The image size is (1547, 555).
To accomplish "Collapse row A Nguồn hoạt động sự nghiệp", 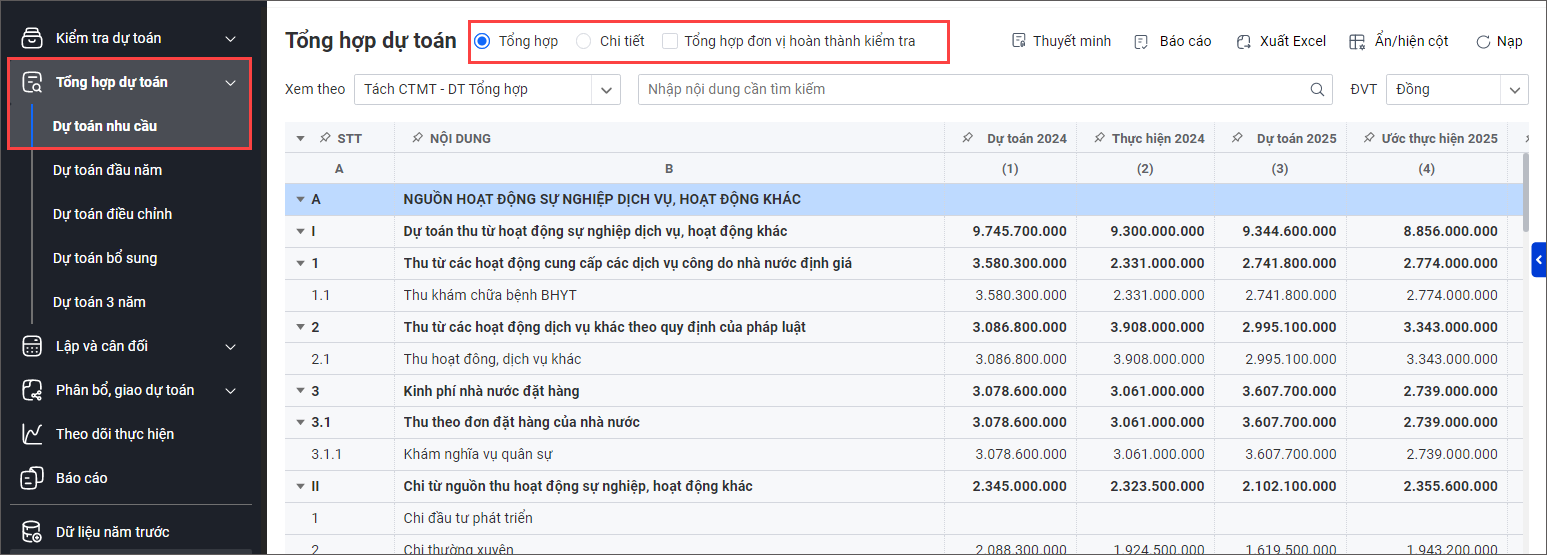I will pos(299,200).
